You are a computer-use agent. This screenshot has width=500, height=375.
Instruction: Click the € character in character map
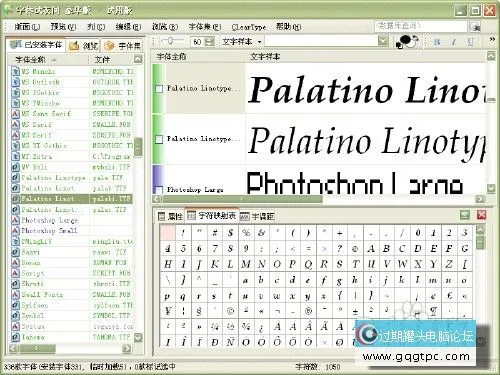click(x=449, y=296)
